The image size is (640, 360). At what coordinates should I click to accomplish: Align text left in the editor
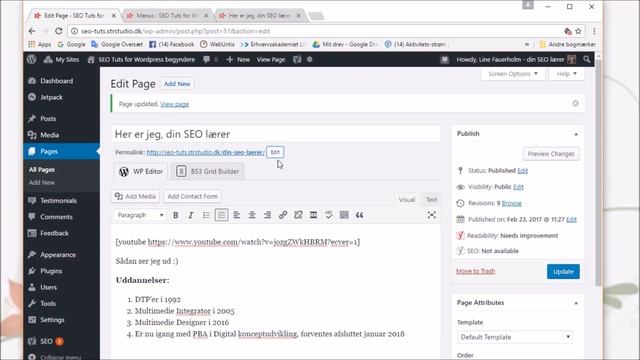tap(237, 215)
